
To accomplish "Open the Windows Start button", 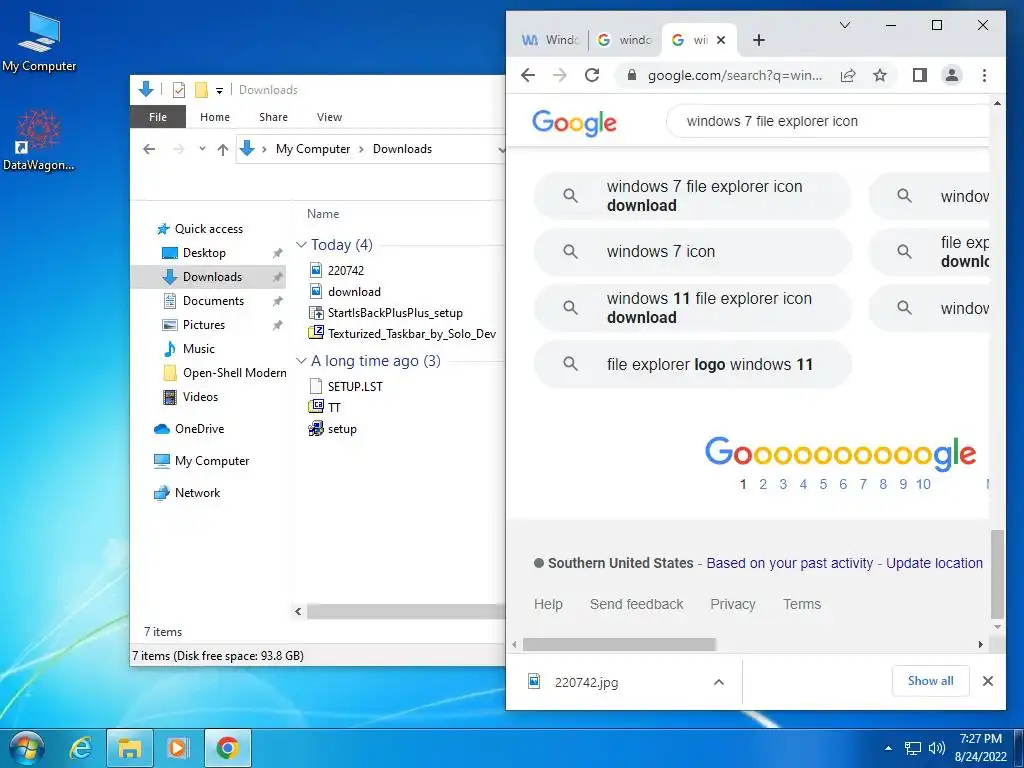I will [27, 748].
